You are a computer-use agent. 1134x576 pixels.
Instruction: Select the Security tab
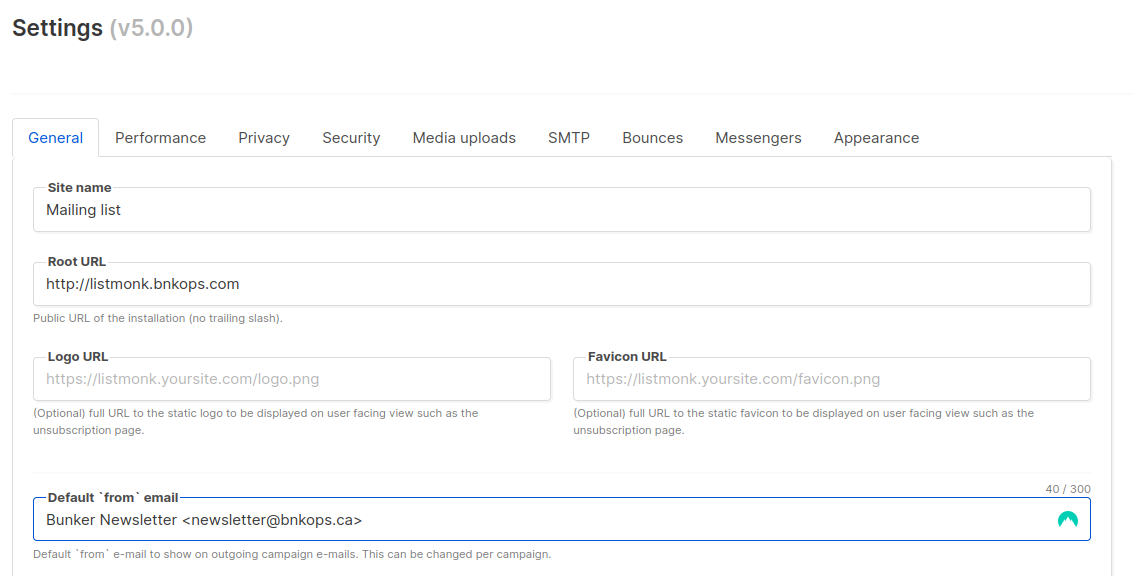pyautogui.click(x=351, y=137)
